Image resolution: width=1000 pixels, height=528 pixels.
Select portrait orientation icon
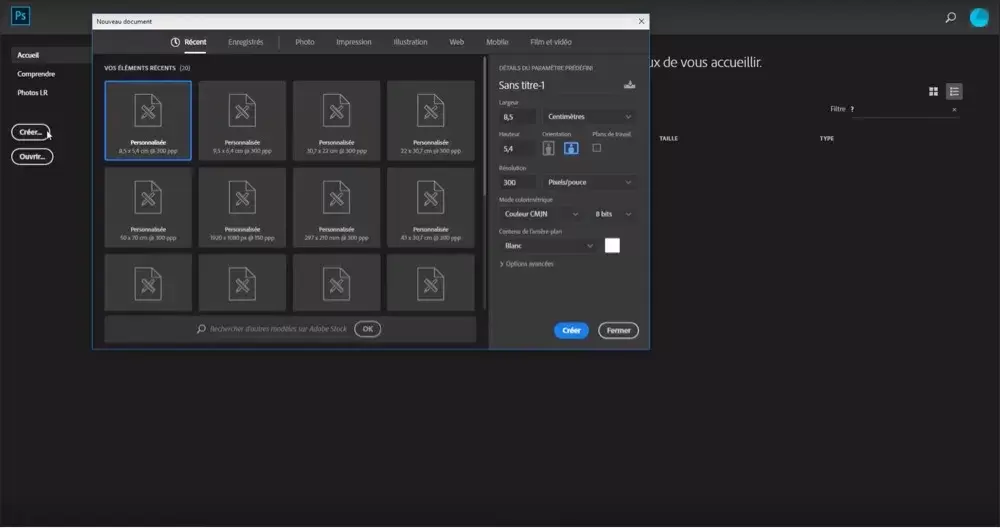pyautogui.click(x=548, y=148)
